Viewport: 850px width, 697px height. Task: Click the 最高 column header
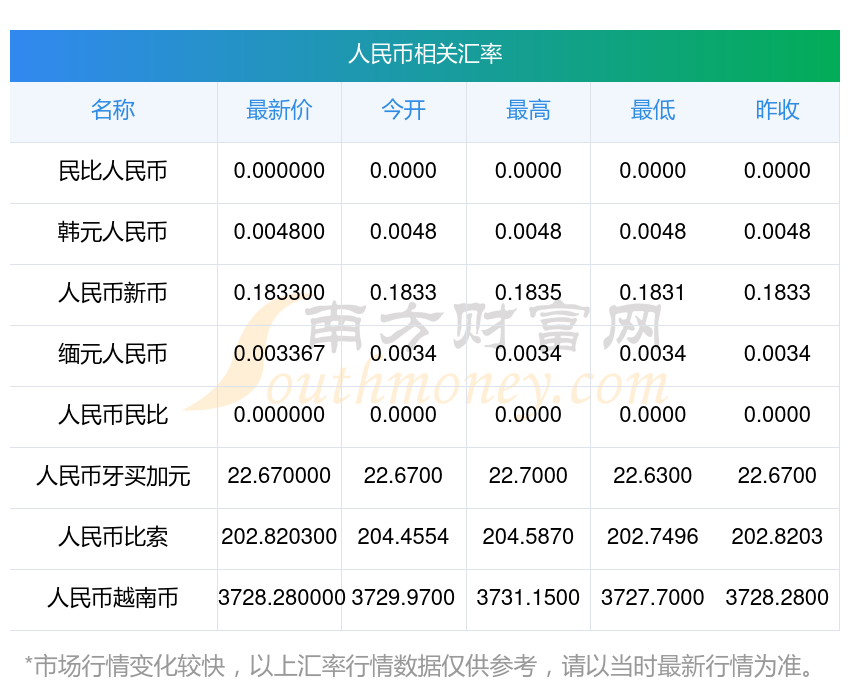point(528,111)
